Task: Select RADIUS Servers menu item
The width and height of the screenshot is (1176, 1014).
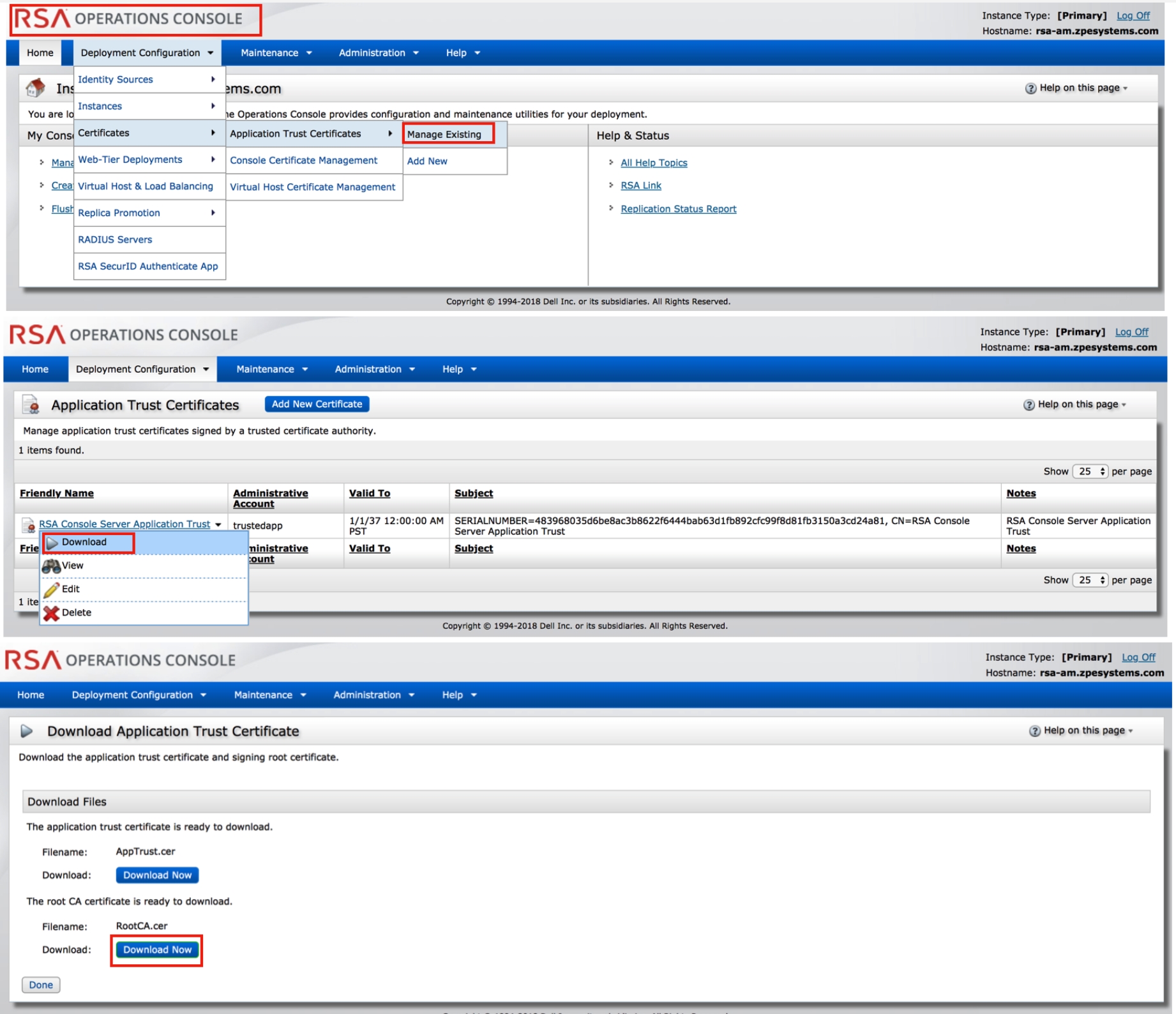Action: point(149,240)
